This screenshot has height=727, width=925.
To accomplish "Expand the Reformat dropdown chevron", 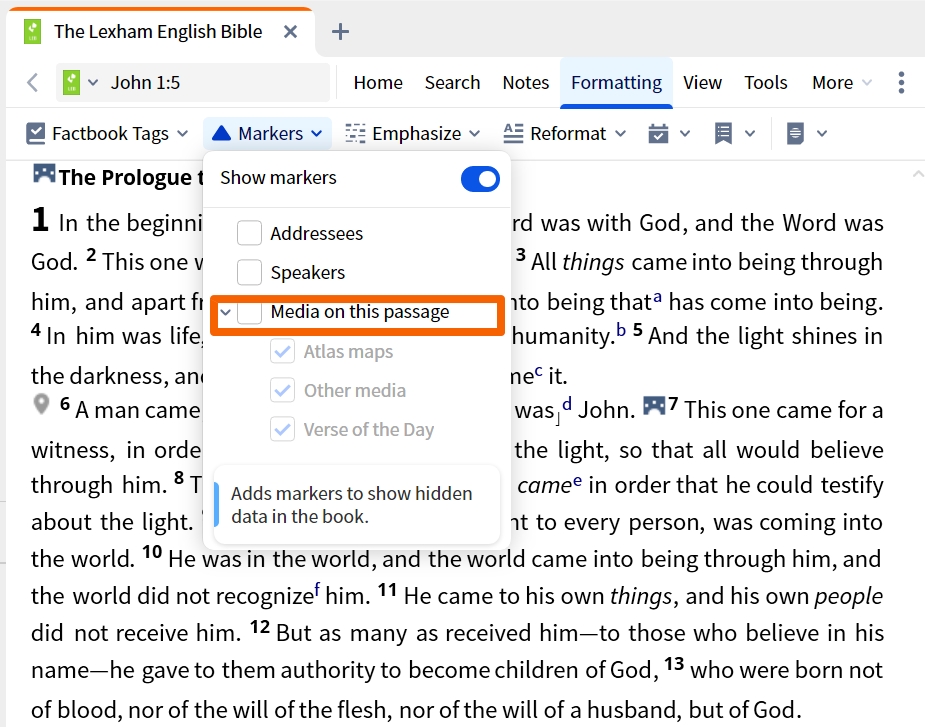I will (621, 134).
